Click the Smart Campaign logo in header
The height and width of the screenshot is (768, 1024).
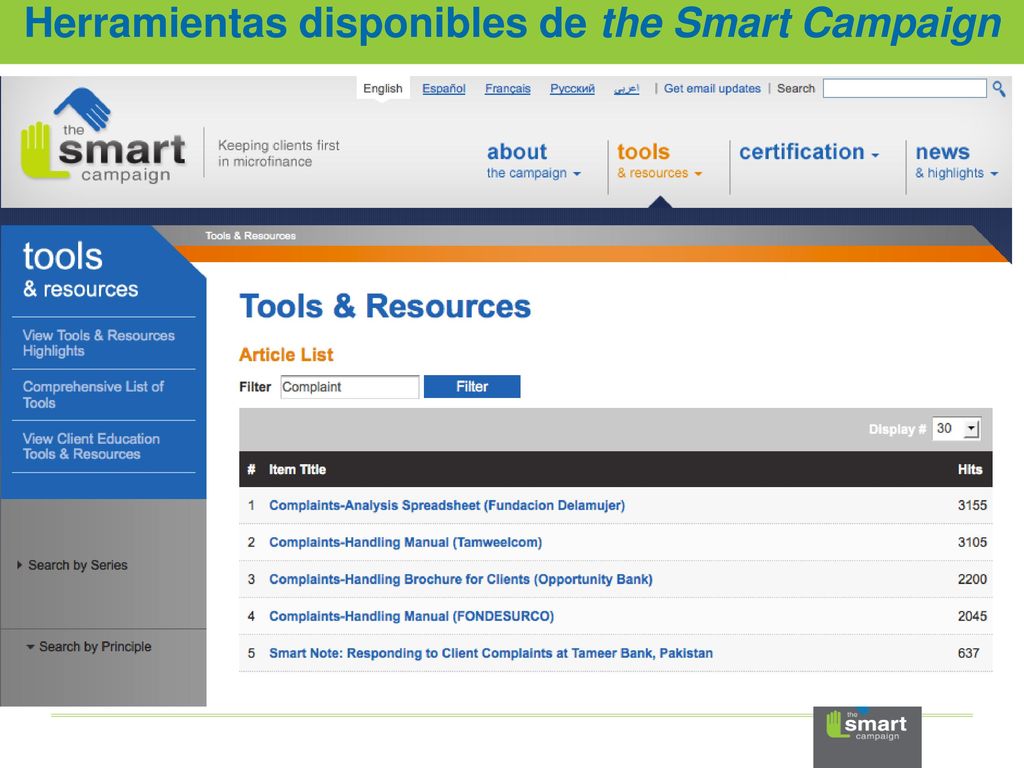104,136
